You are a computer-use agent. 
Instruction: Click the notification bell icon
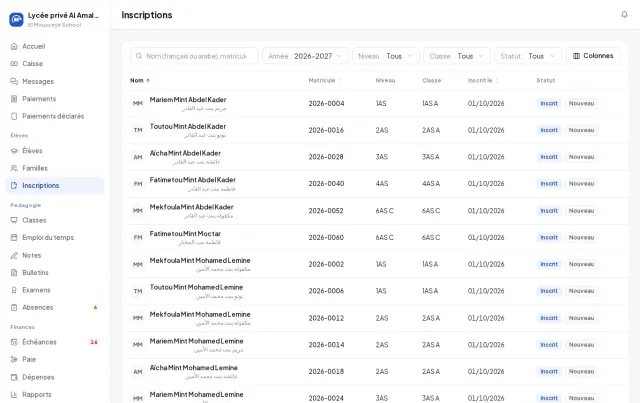(x=624, y=15)
